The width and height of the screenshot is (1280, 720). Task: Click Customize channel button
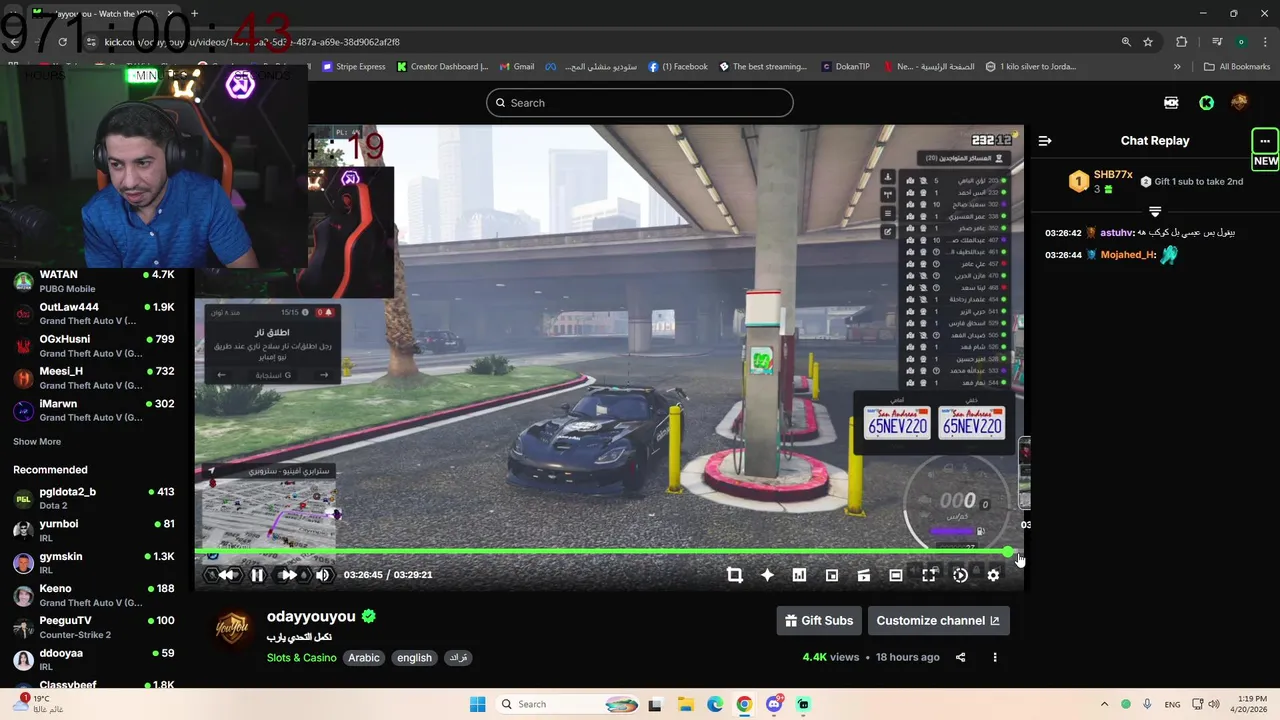938,620
